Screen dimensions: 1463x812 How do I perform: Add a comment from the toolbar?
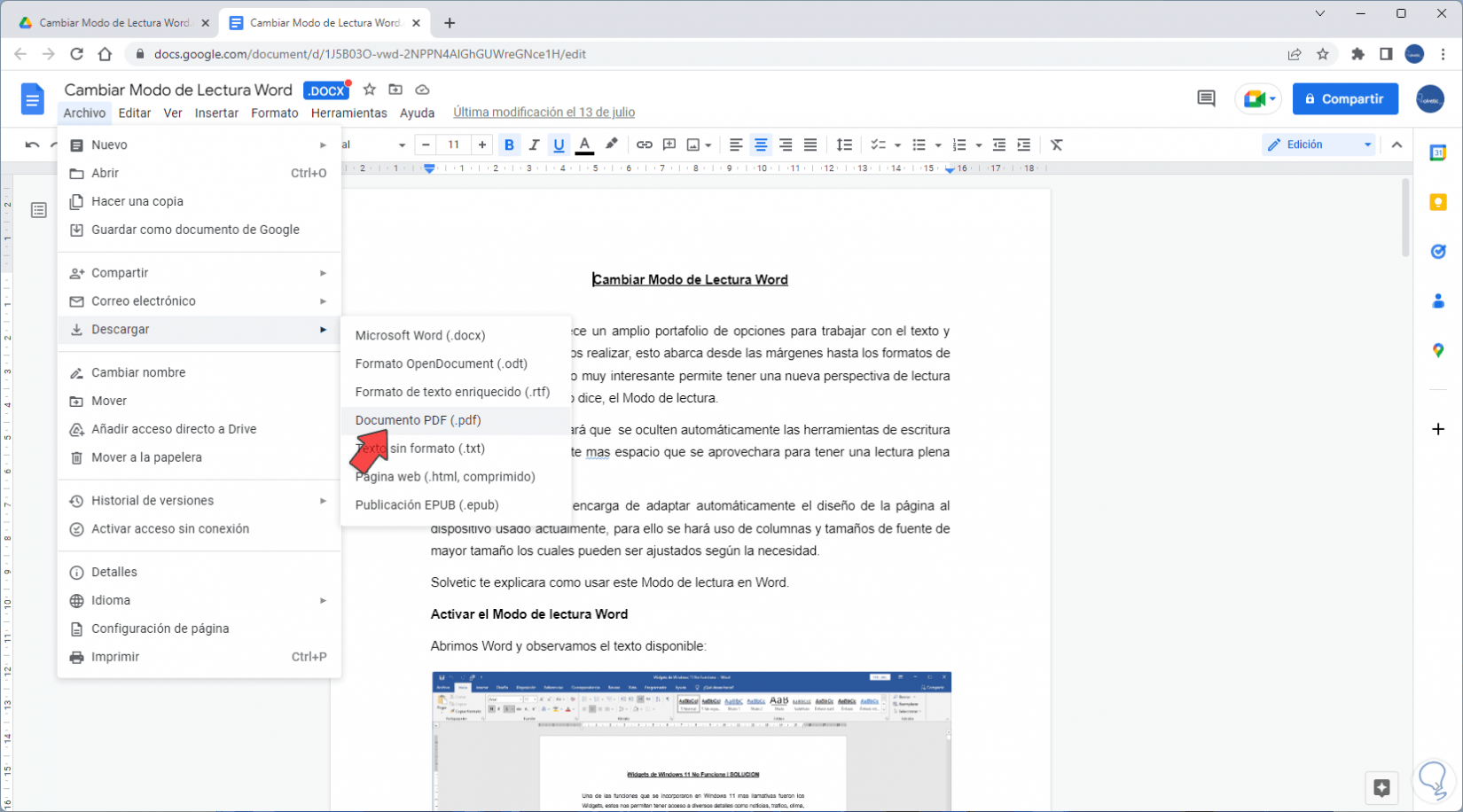point(669,144)
